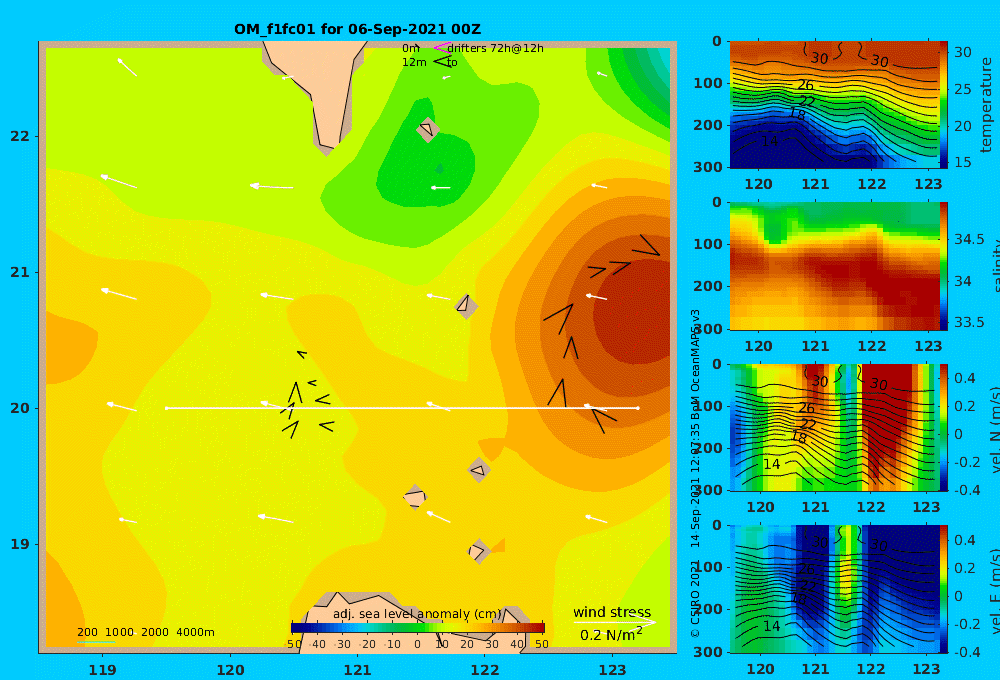Viewport: 1000px width, 680px height.
Task: Click the '200' bathymetry legend value
Action: (x=87, y=632)
